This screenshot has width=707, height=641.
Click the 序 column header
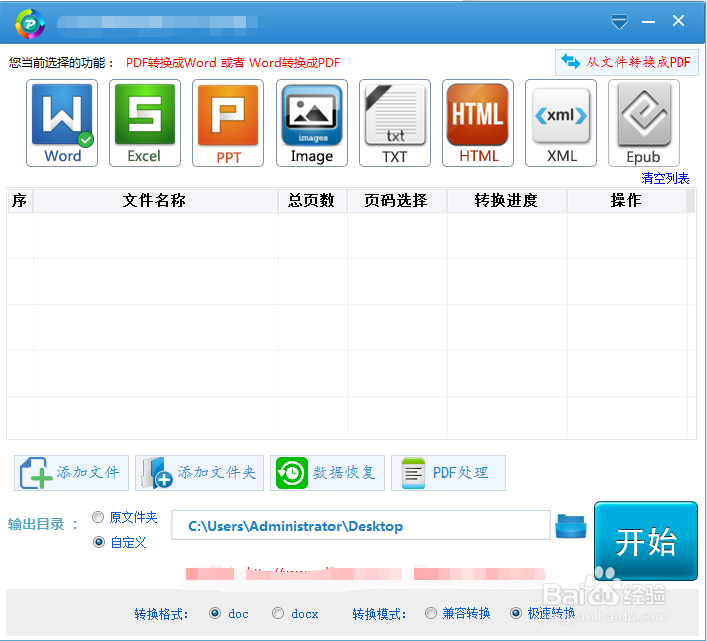(x=20, y=201)
